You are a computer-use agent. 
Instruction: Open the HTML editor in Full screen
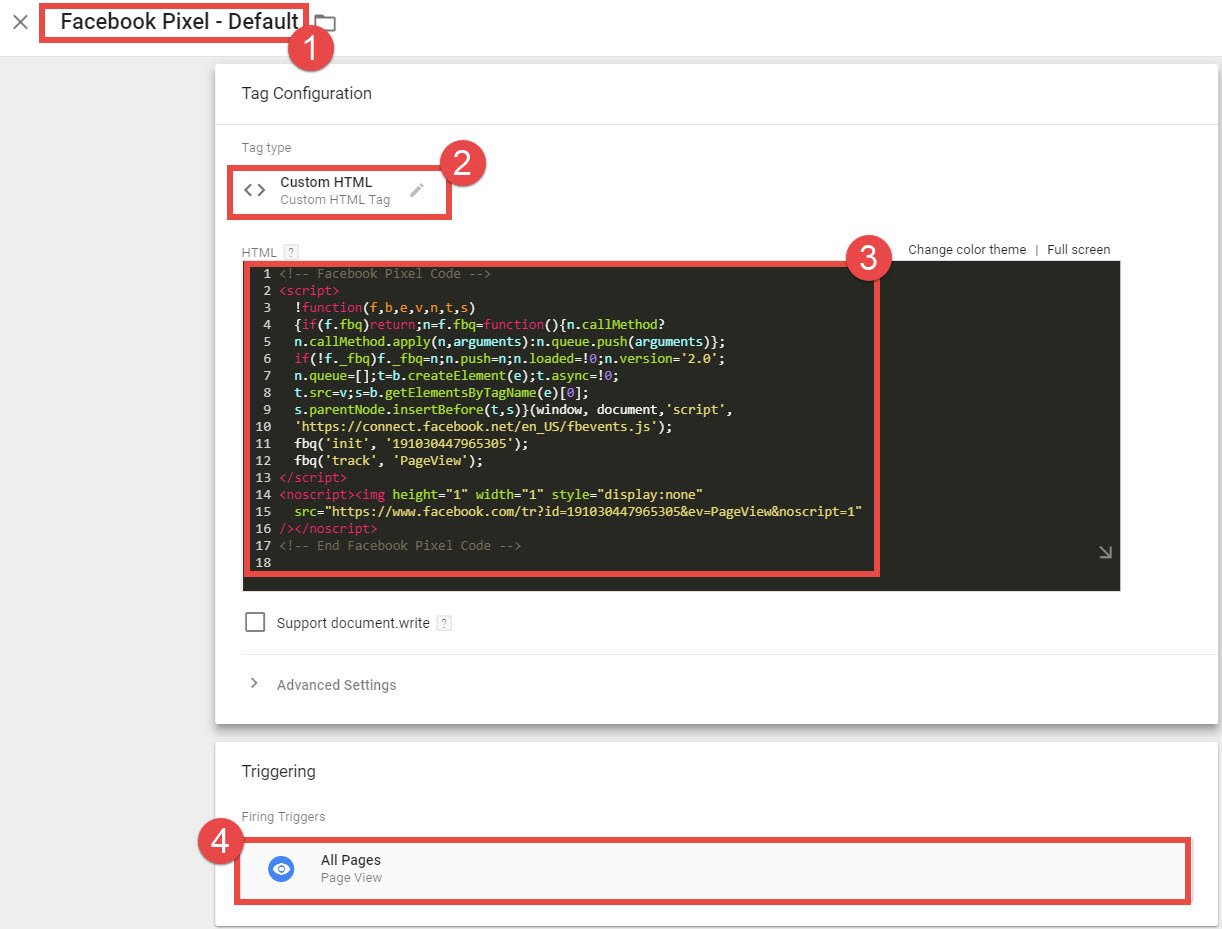(x=1078, y=250)
